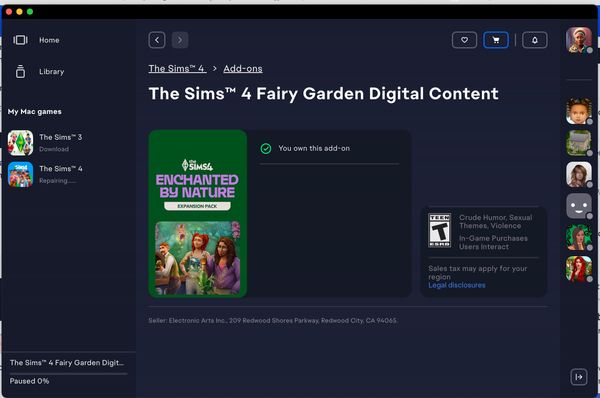The width and height of the screenshot is (600, 398).
Task: Click the green owned checkmark icon
Action: (266, 148)
